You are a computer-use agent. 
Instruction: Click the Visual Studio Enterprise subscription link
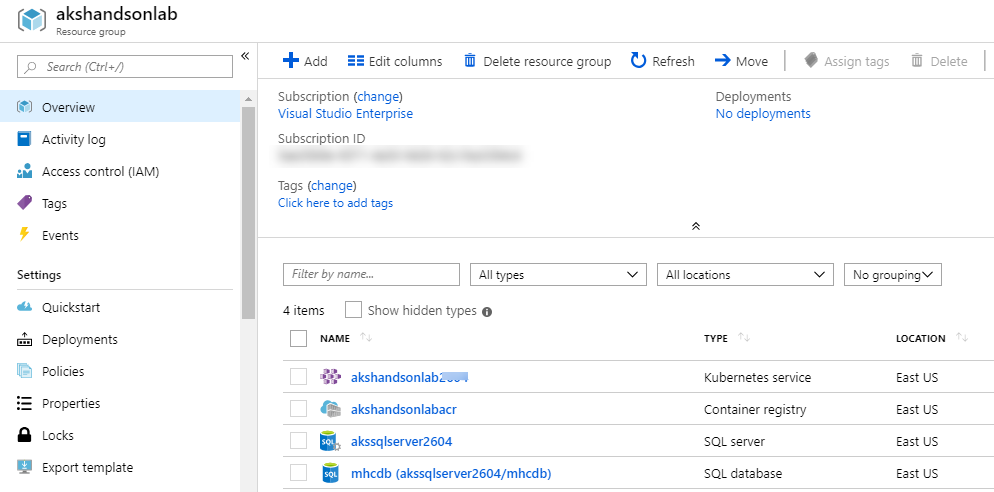[x=345, y=113]
